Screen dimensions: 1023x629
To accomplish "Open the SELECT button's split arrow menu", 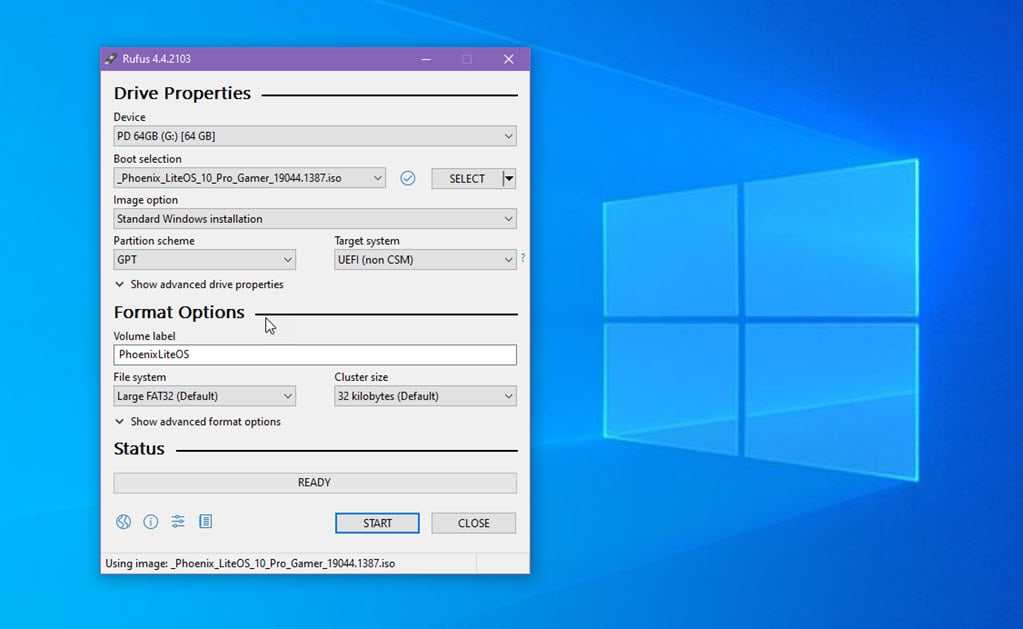I will click(x=509, y=178).
